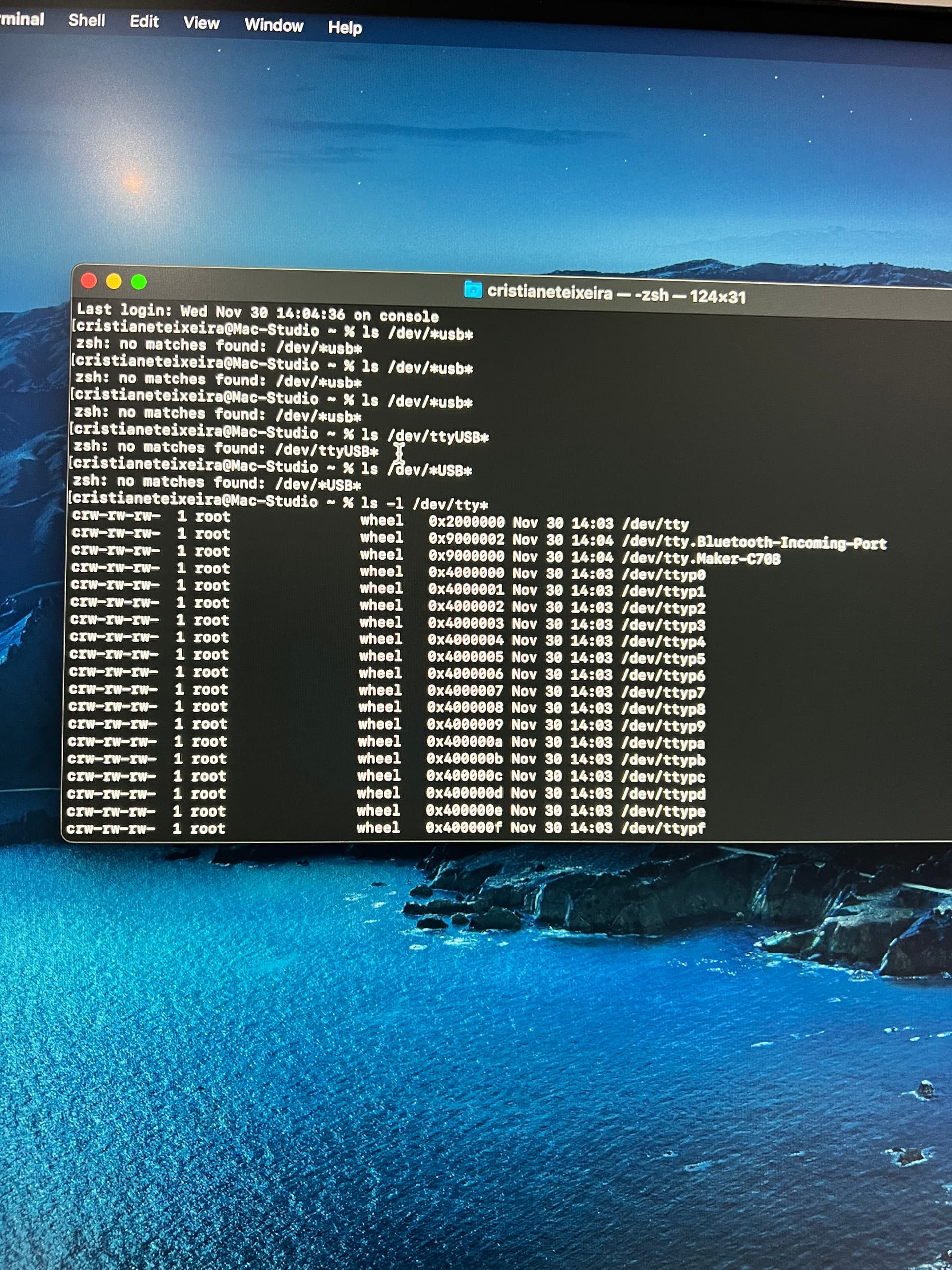Click the ls -l /dev/tty* command

pos(424,504)
